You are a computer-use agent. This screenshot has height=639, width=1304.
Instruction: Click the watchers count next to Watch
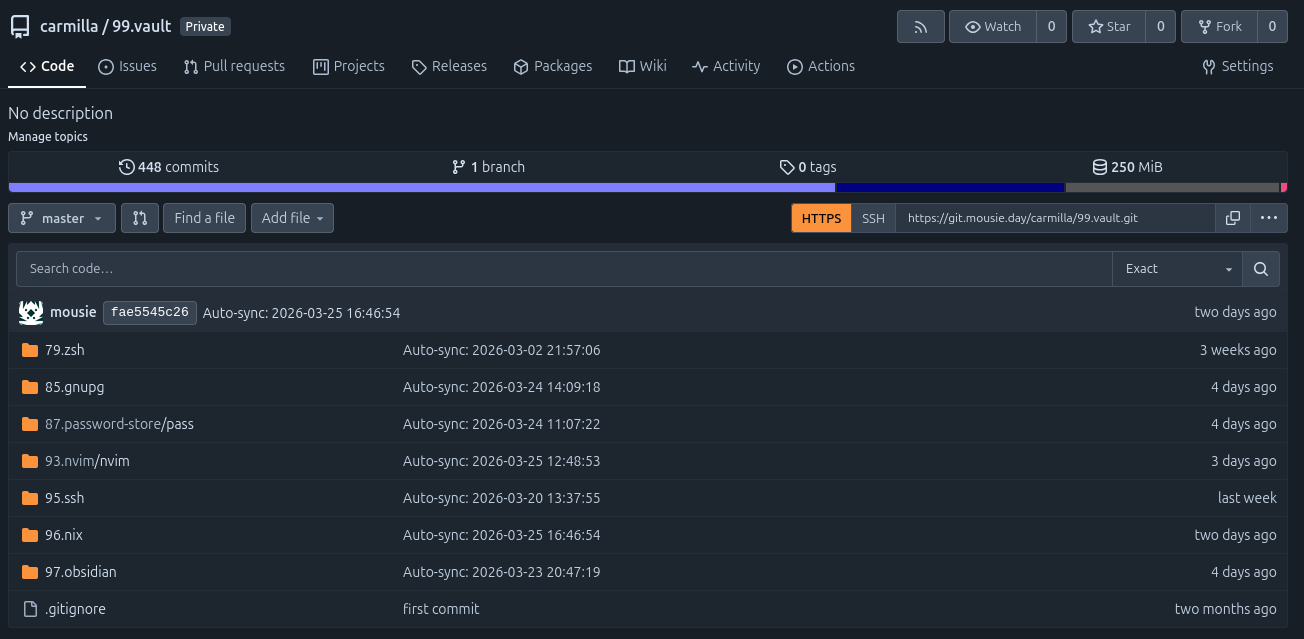(x=1051, y=27)
